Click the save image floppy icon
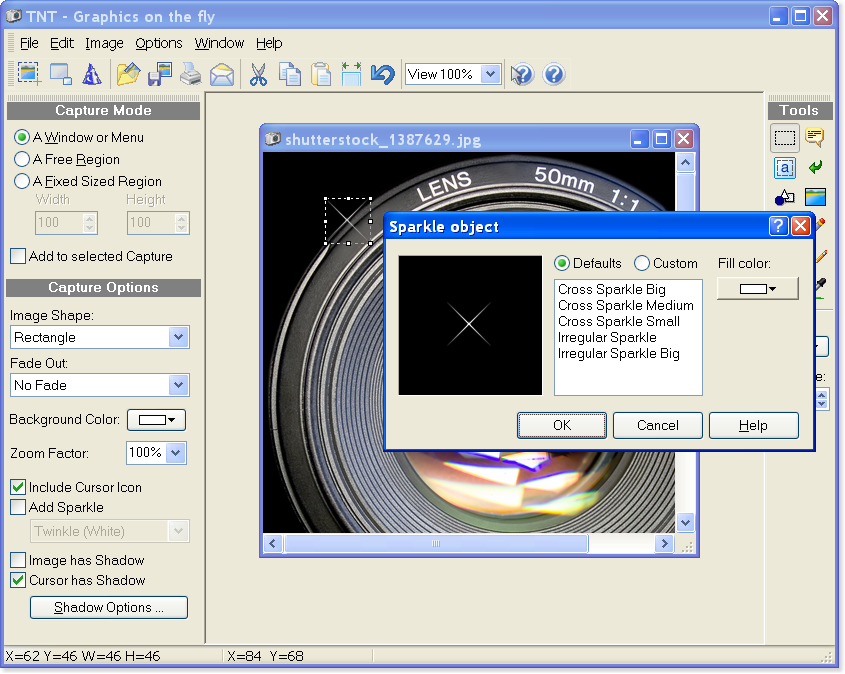The image size is (845, 674). [x=160, y=74]
